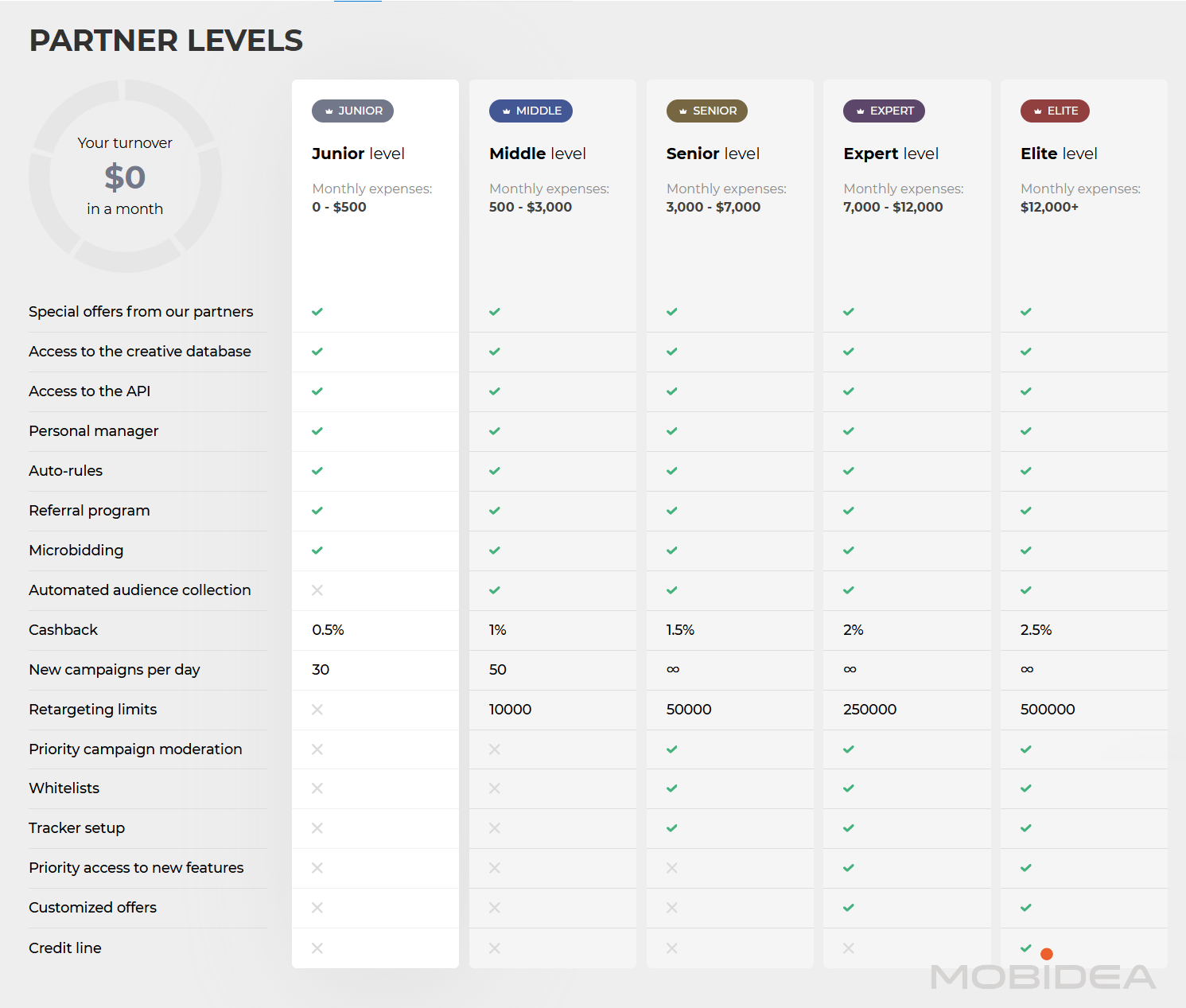Viewport: 1186px width, 1008px height.
Task: Click Junior's Automated audience collection cross icon
Action: (317, 590)
